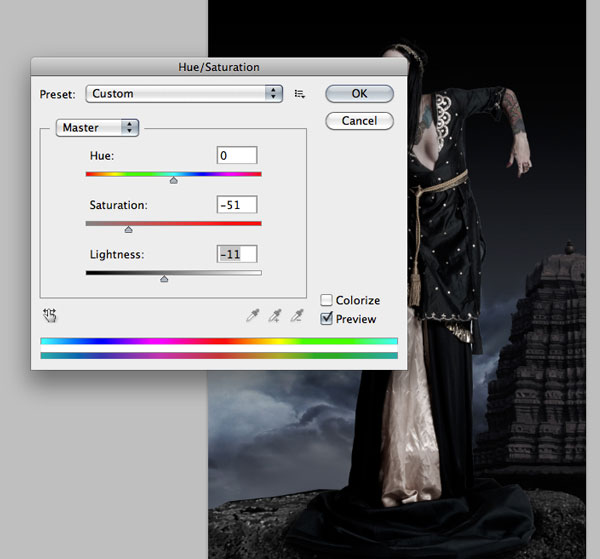Click the Hue/Saturation dialog title bar
600x559 pixels.
(x=217, y=66)
